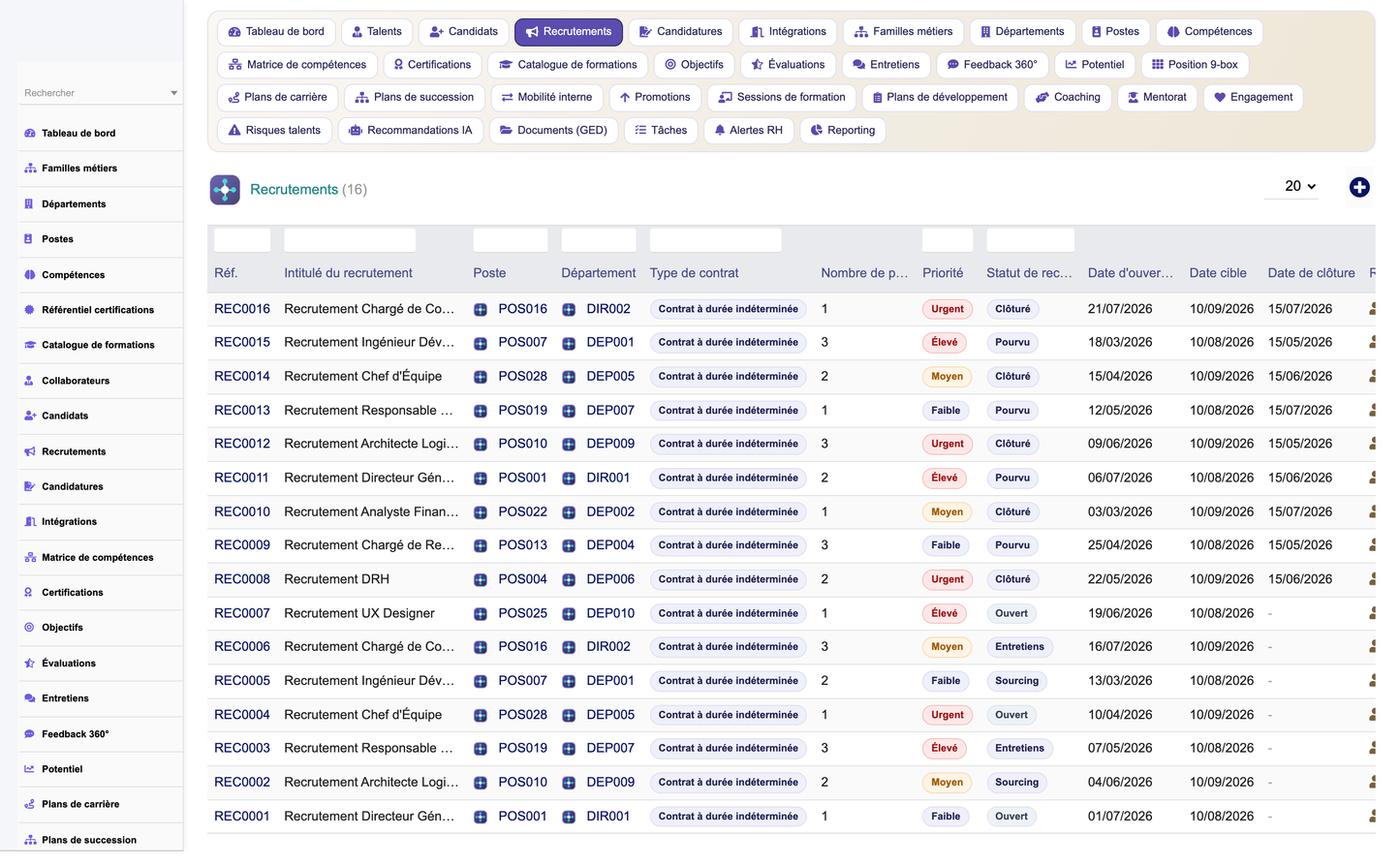
Task: Click the POS025 icon in row REC0007
Action: [x=481, y=614]
